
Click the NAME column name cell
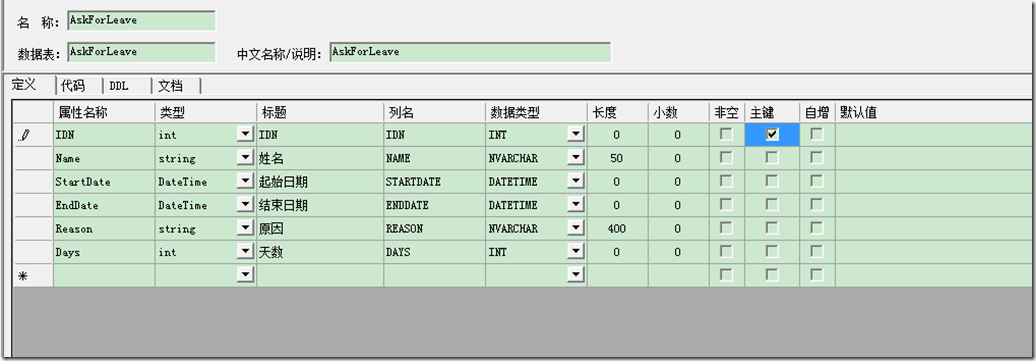click(x=434, y=159)
